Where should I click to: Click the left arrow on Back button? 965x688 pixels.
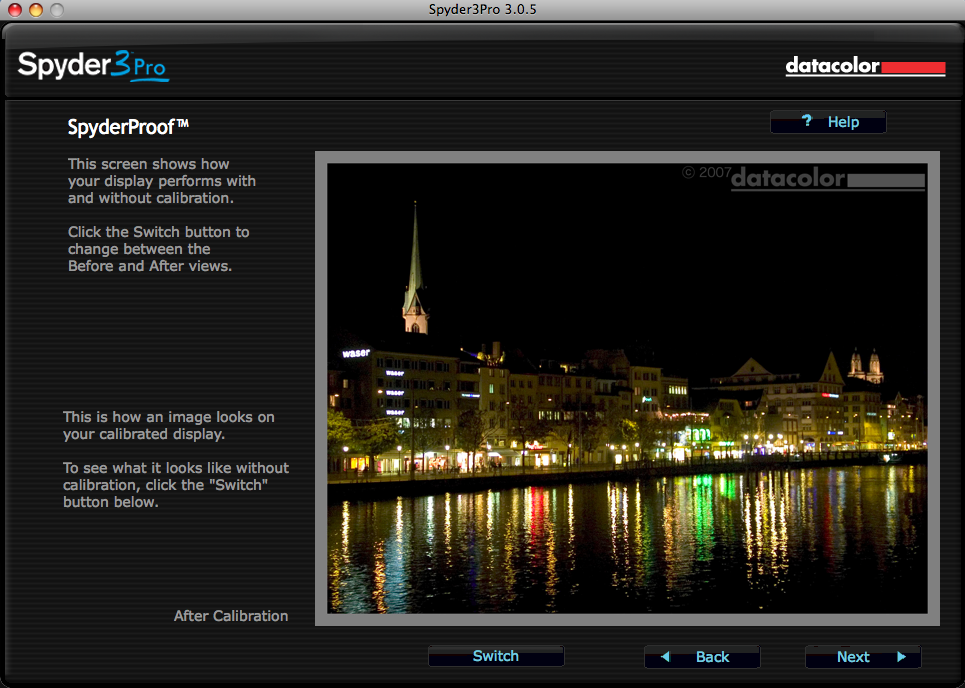tap(665, 657)
